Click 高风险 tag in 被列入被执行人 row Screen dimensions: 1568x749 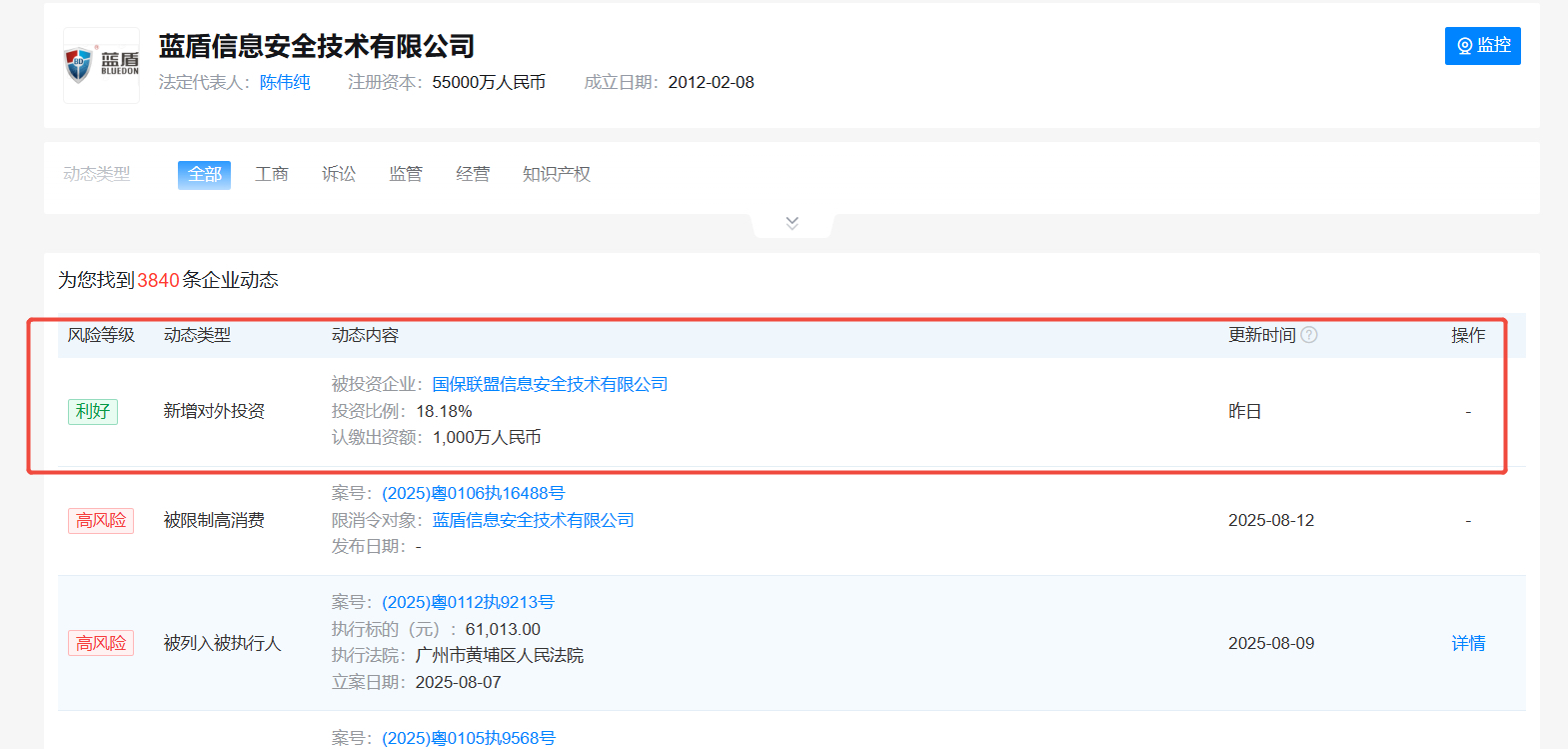pyautogui.click(x=101, y=643)
